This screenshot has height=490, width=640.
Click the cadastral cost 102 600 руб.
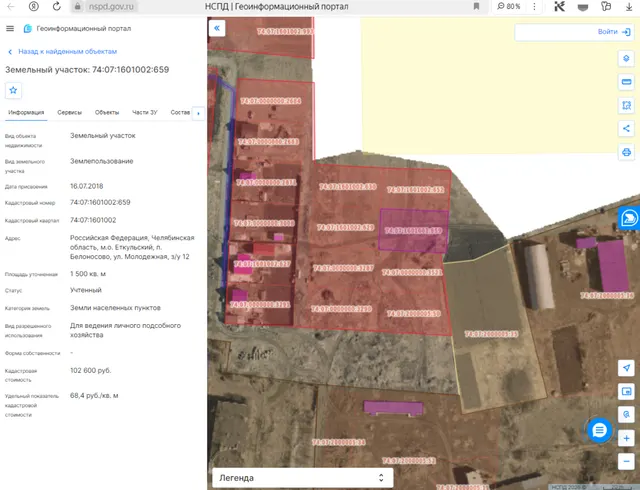click(91, 370)
